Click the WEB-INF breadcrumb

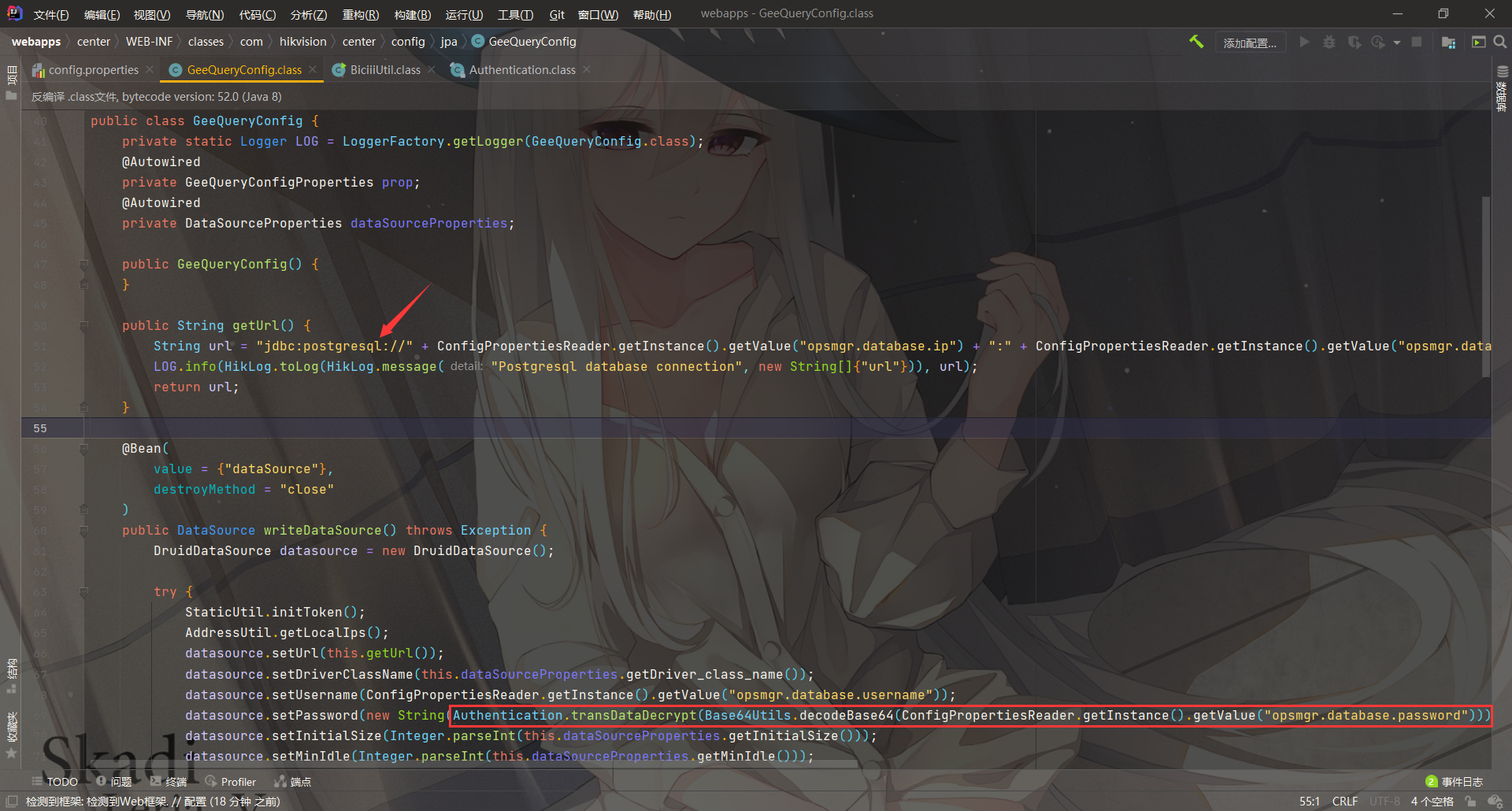pos(149,42)
